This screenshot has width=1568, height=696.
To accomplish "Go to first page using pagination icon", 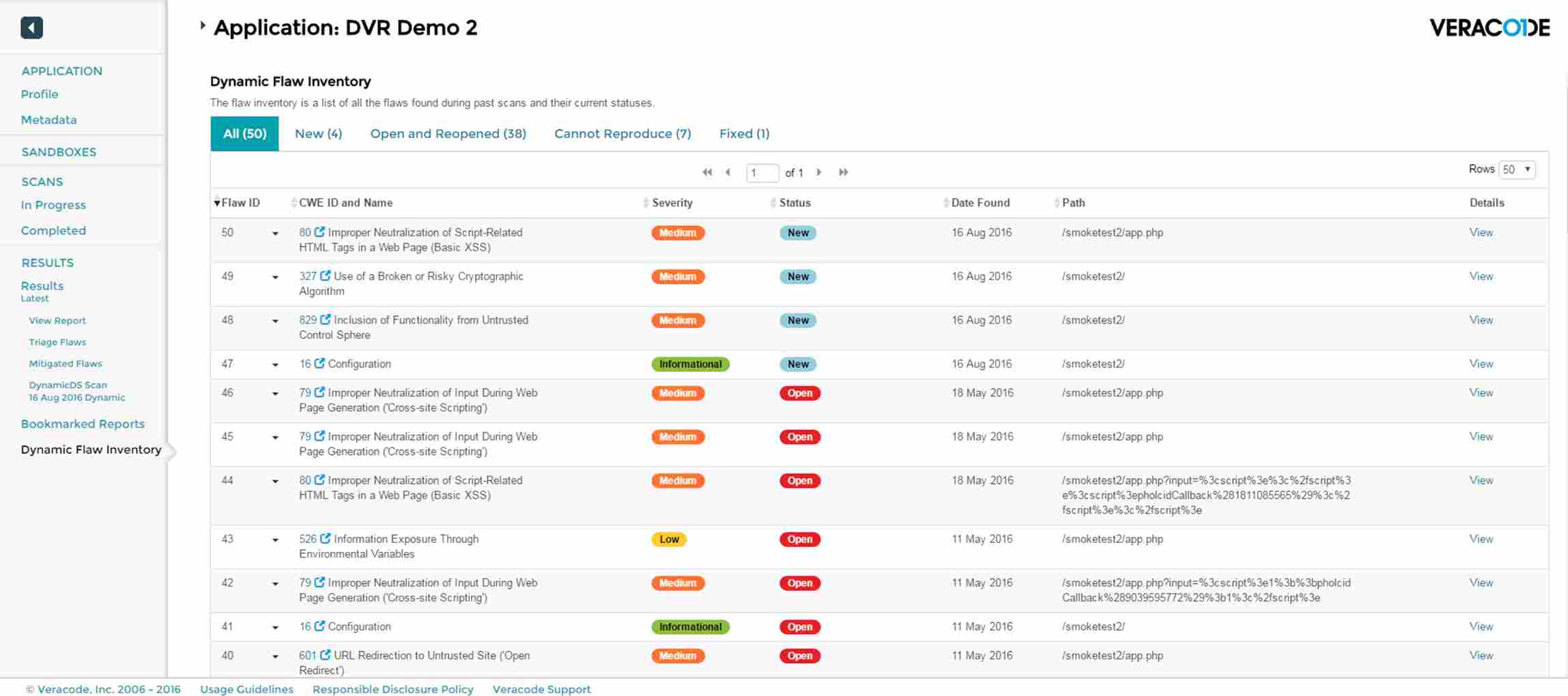I will [707, 172].
